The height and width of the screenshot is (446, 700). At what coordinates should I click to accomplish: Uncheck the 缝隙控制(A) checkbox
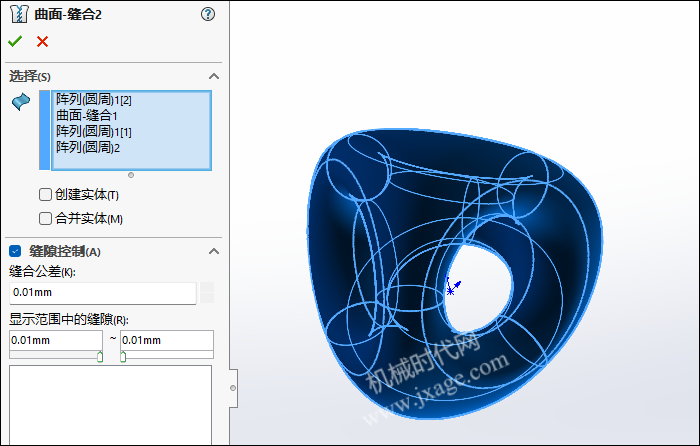click(x=15, y=251)
